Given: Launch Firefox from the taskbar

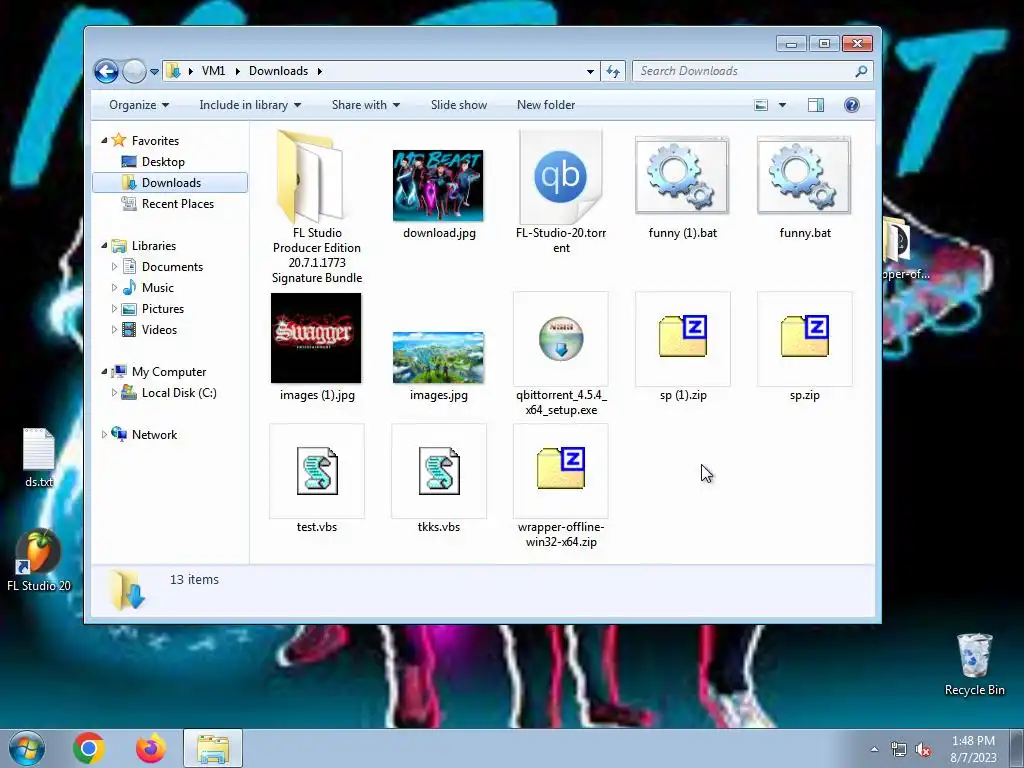Looking at the screenshot, I should tap(151, 748).
